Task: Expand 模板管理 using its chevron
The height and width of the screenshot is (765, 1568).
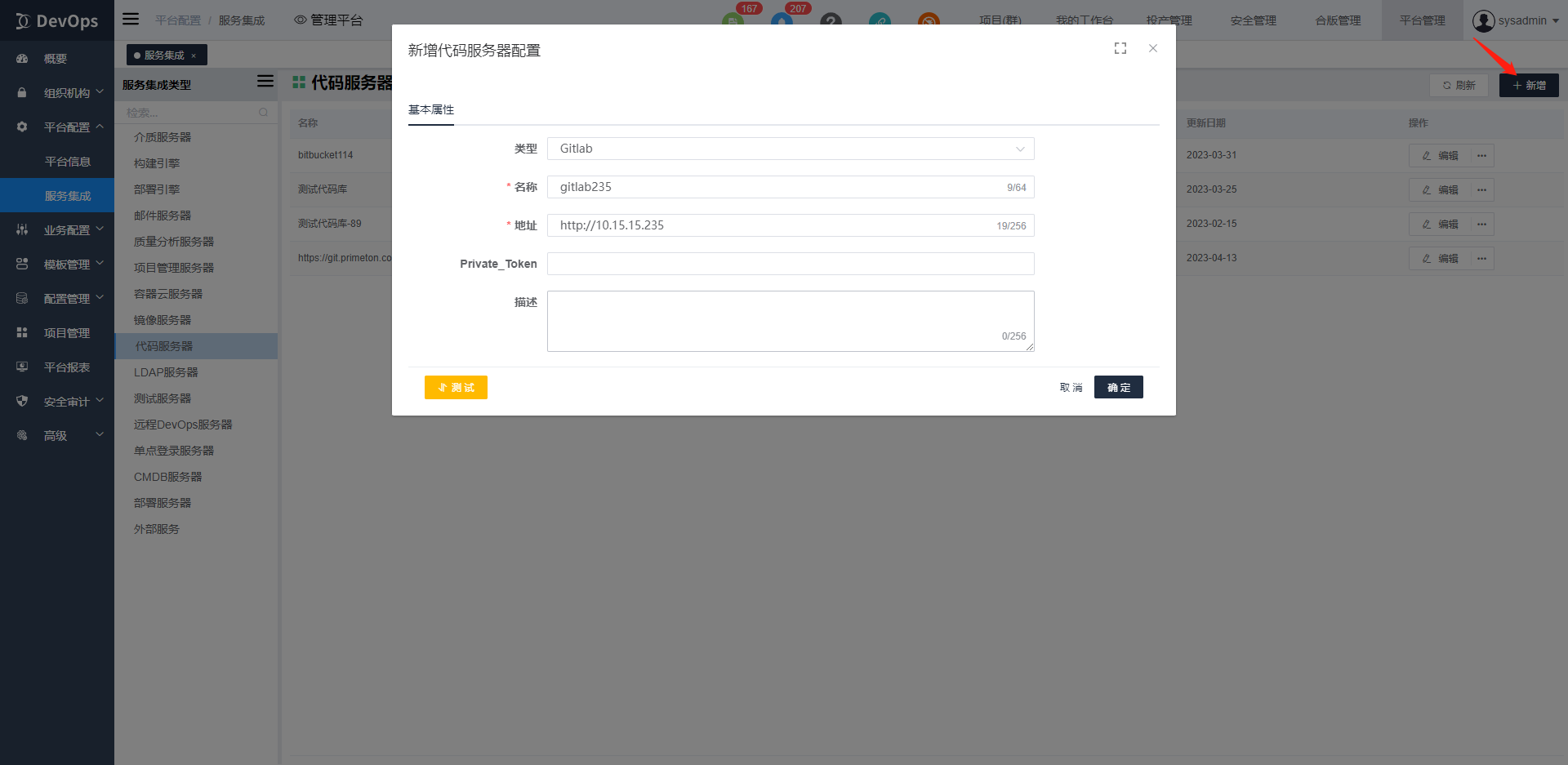Action: click(100, 264)
